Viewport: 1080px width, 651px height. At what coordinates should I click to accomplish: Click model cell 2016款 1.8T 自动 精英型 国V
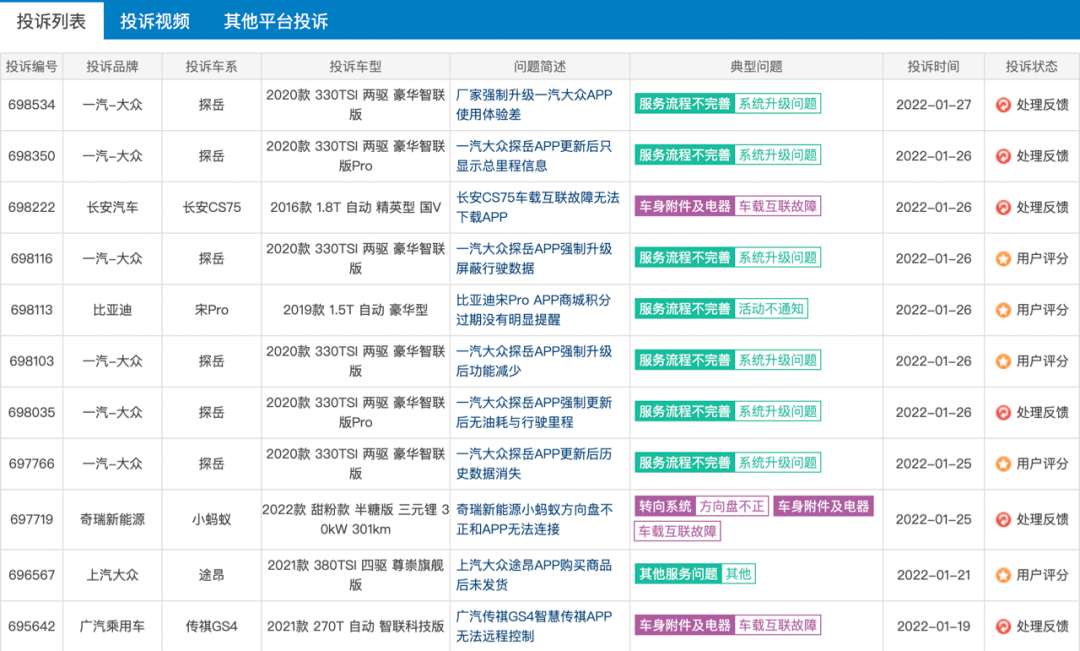coord(355,207)
